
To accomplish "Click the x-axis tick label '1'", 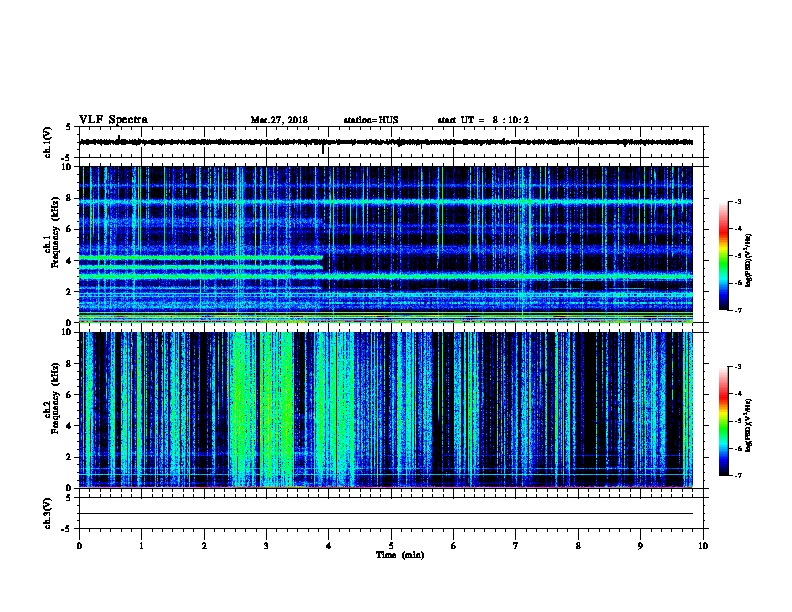I will pos(141,546).
